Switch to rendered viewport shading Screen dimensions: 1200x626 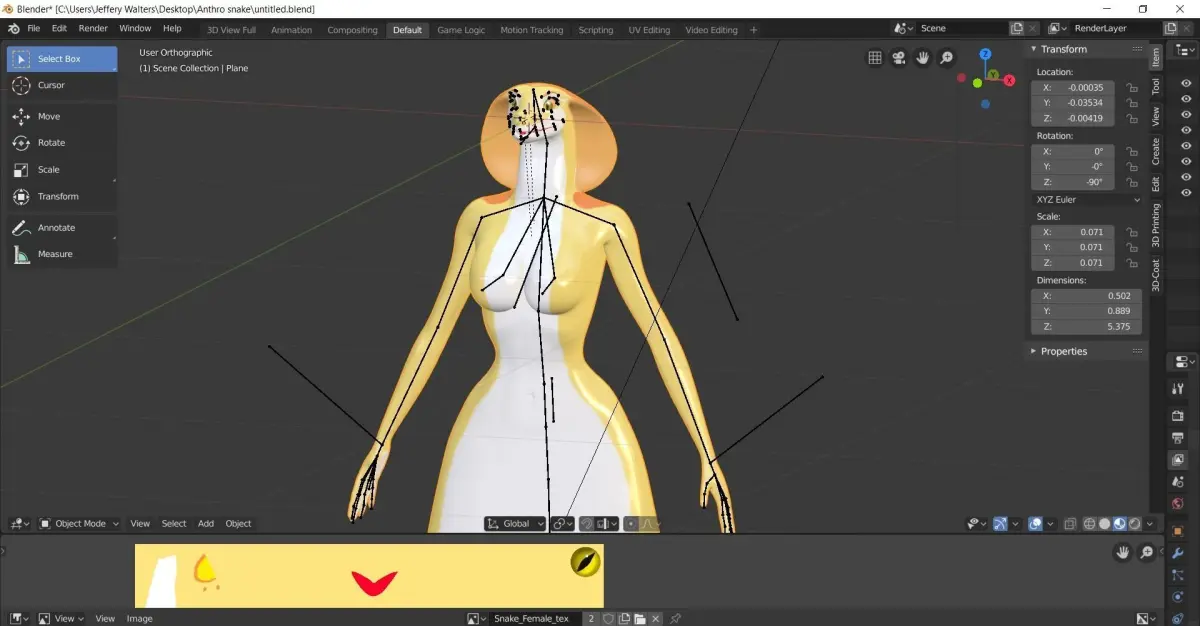coord(1135,524)
